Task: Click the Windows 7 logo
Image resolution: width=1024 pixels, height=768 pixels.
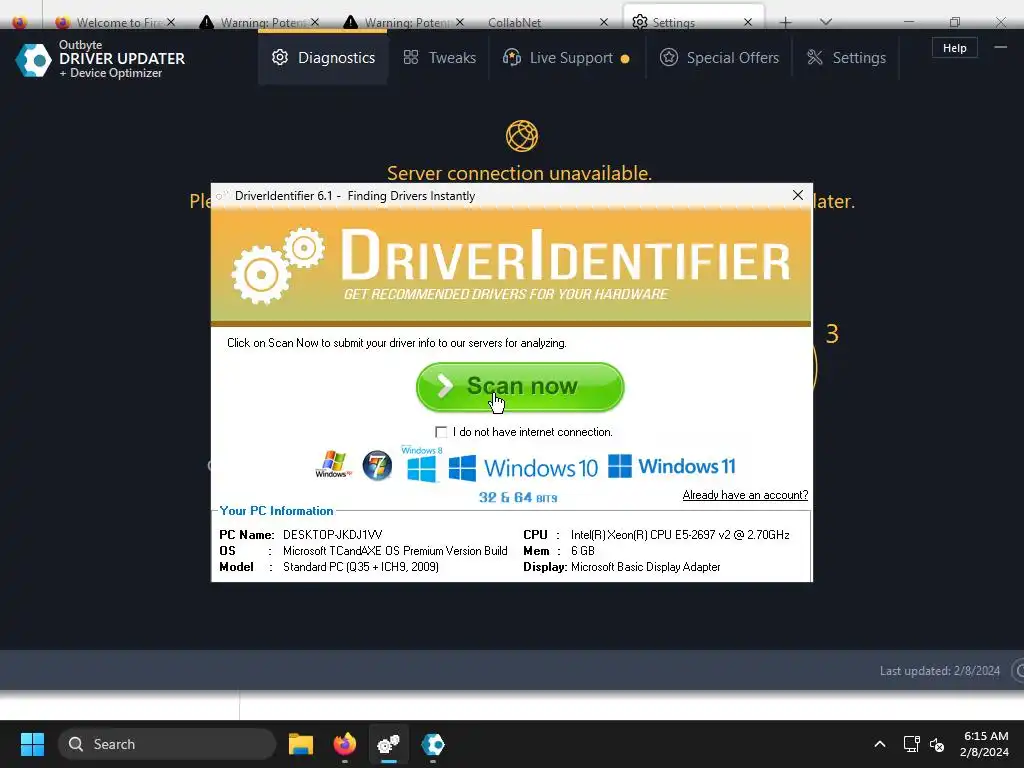Action: [x=377, y=466]
